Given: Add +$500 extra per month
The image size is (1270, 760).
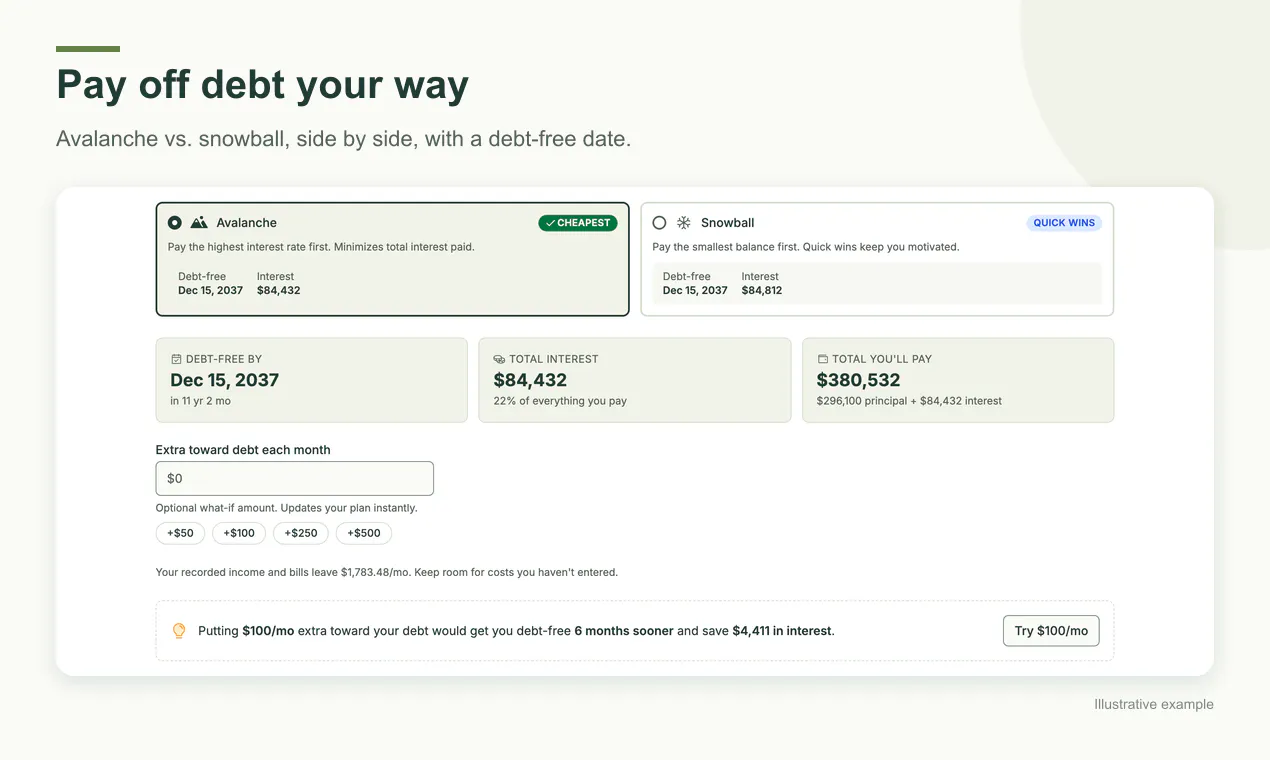Looking at the screenshot, I should [364, 533].
